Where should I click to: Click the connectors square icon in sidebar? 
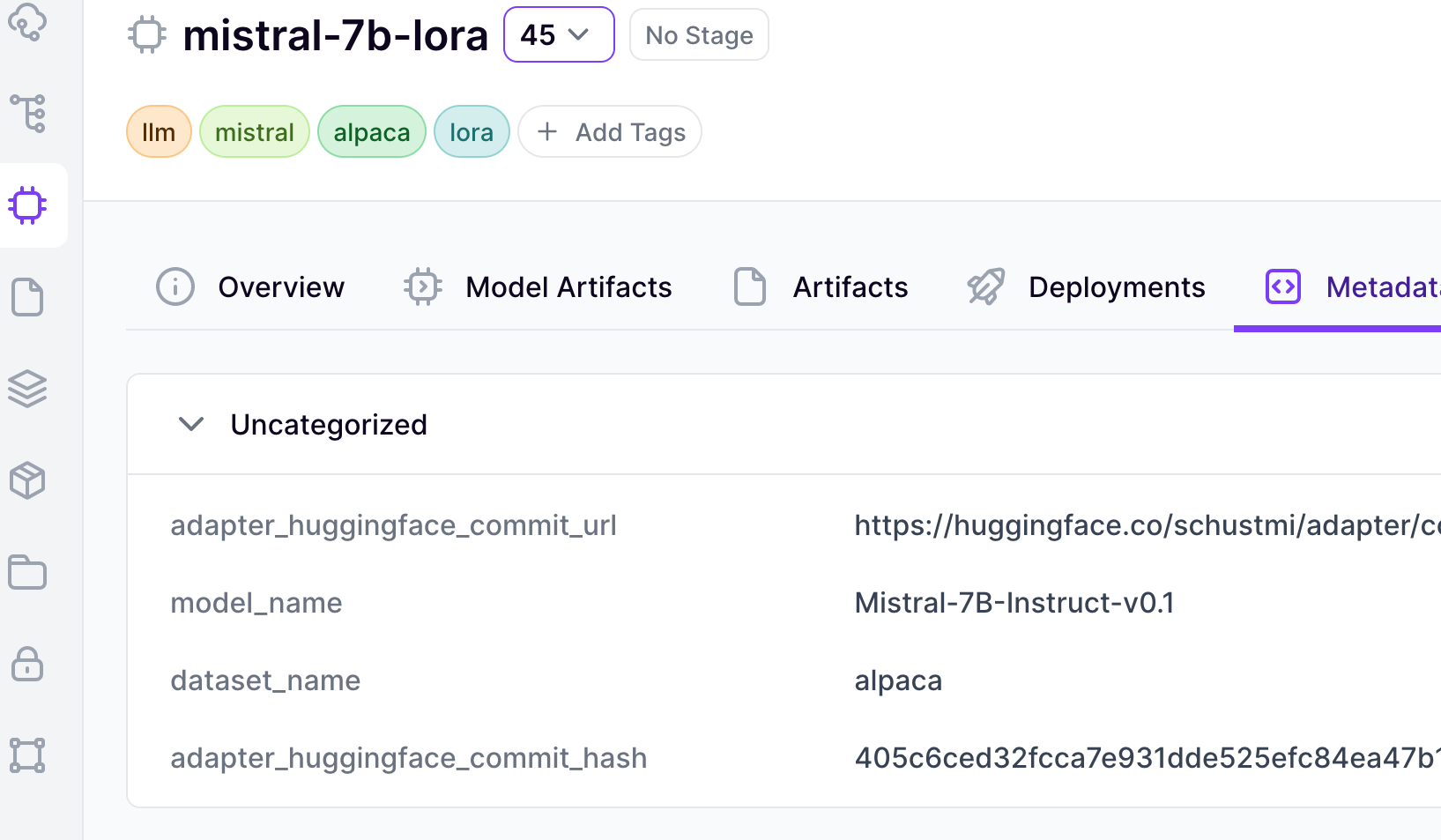tap(28, 755)
